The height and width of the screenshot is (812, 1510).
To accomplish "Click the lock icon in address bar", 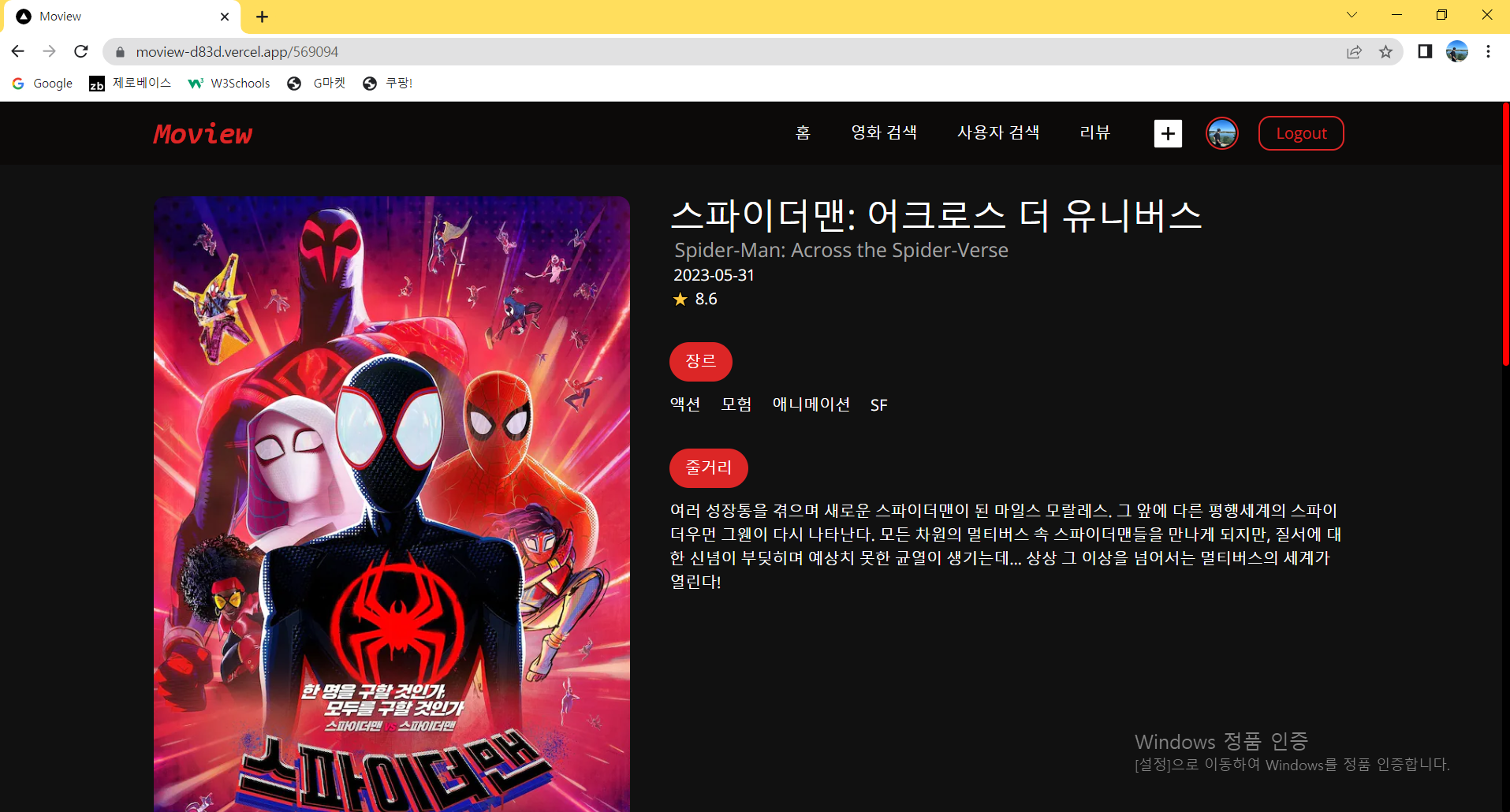I will 120,52.
